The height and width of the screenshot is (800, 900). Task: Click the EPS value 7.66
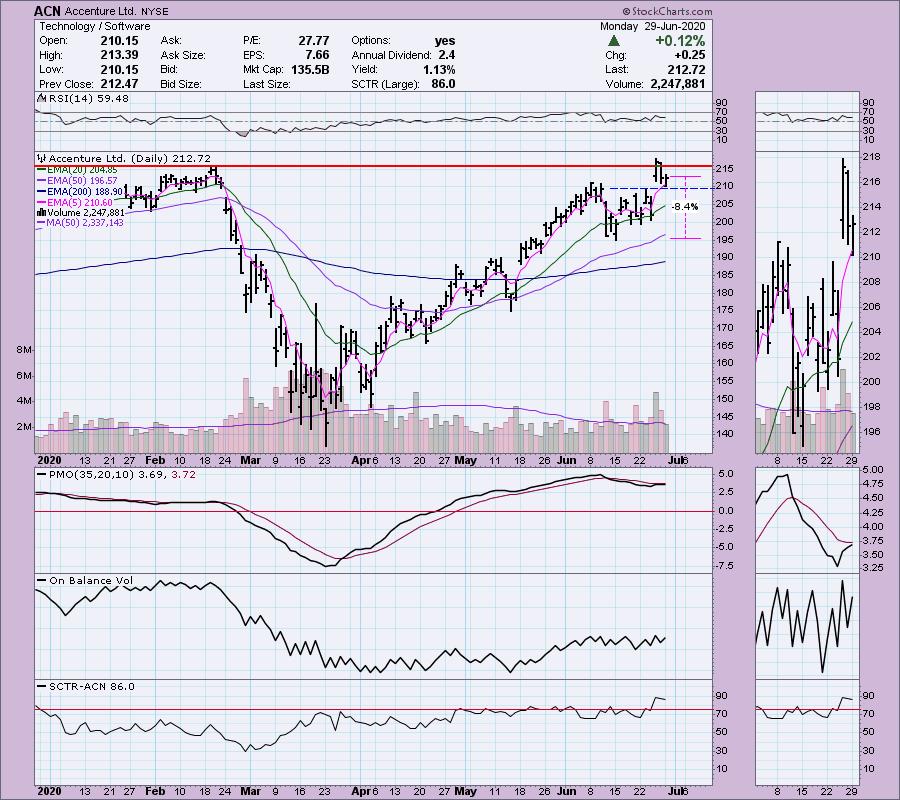click(x=317, y=55)
